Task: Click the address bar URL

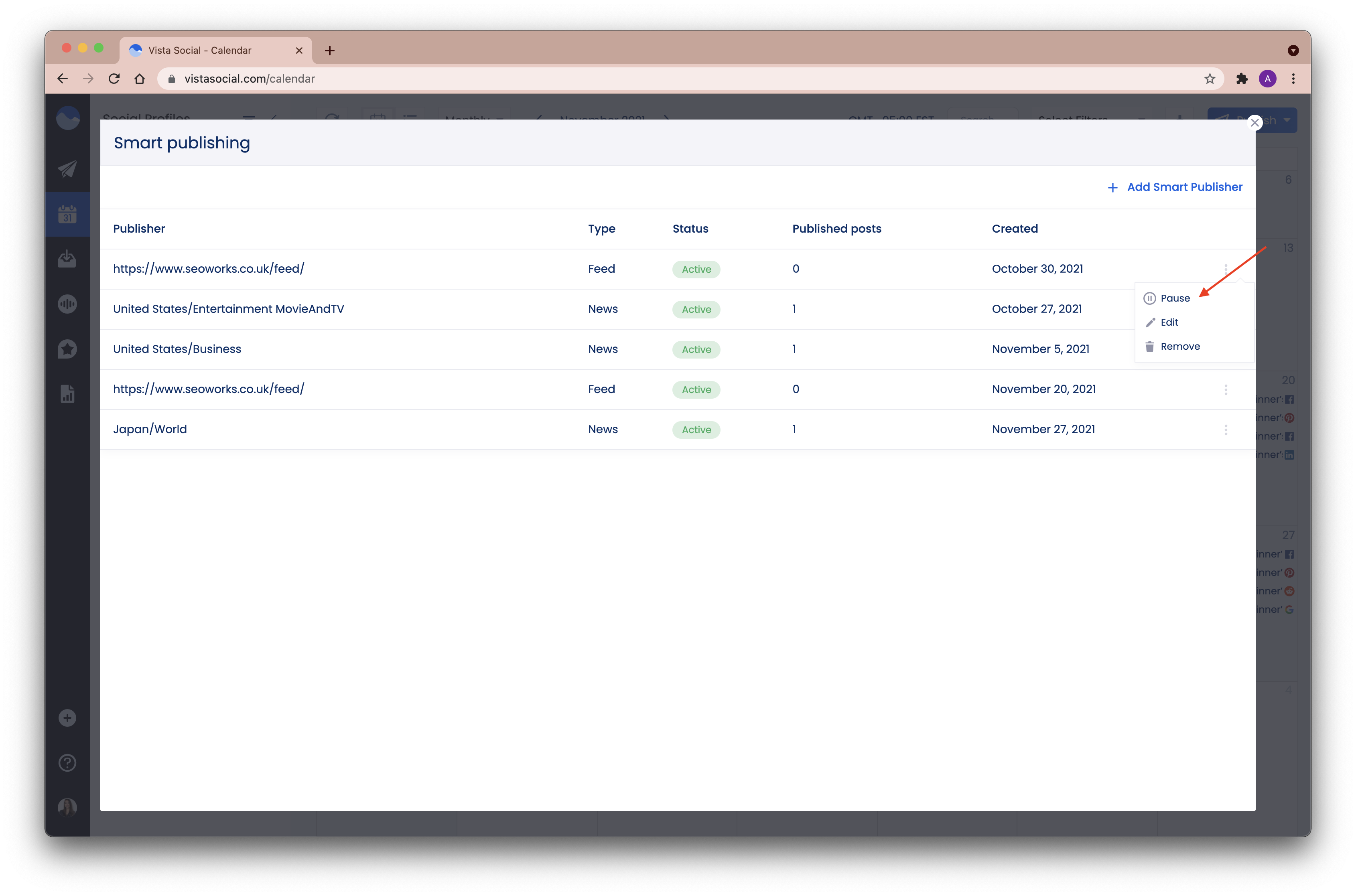Action: point(249,79)
